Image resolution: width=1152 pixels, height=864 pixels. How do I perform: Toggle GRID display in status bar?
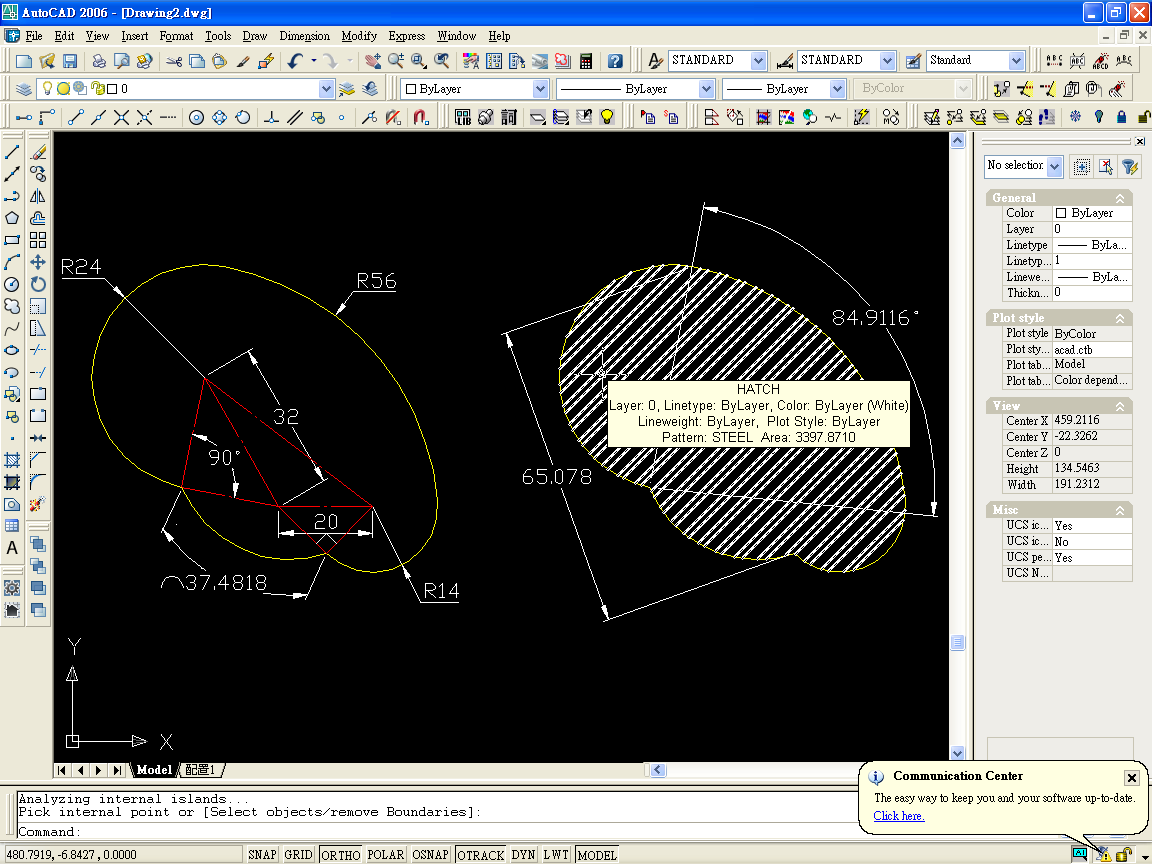pos(298,854)
